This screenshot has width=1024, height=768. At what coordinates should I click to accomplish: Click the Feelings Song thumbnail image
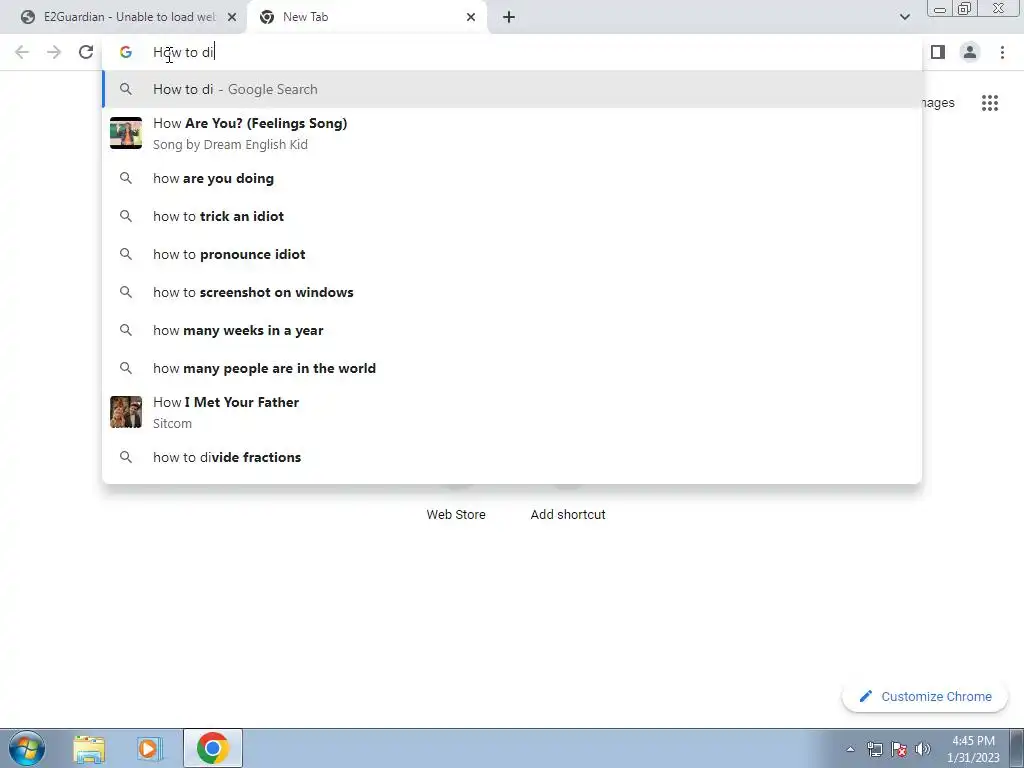(125, 133)
